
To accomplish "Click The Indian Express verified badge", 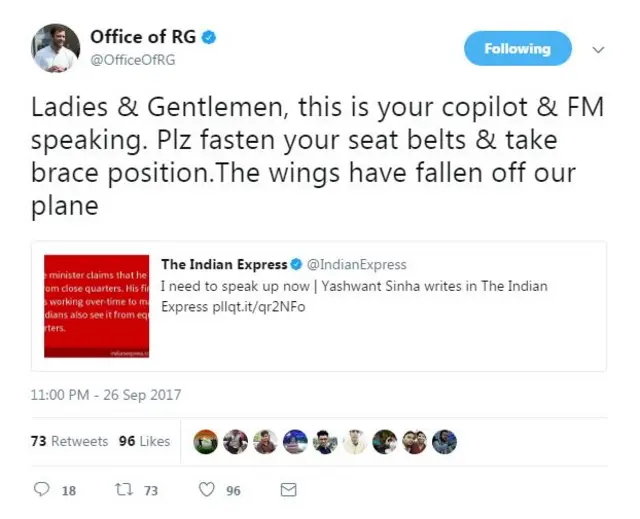I will 296,265.
